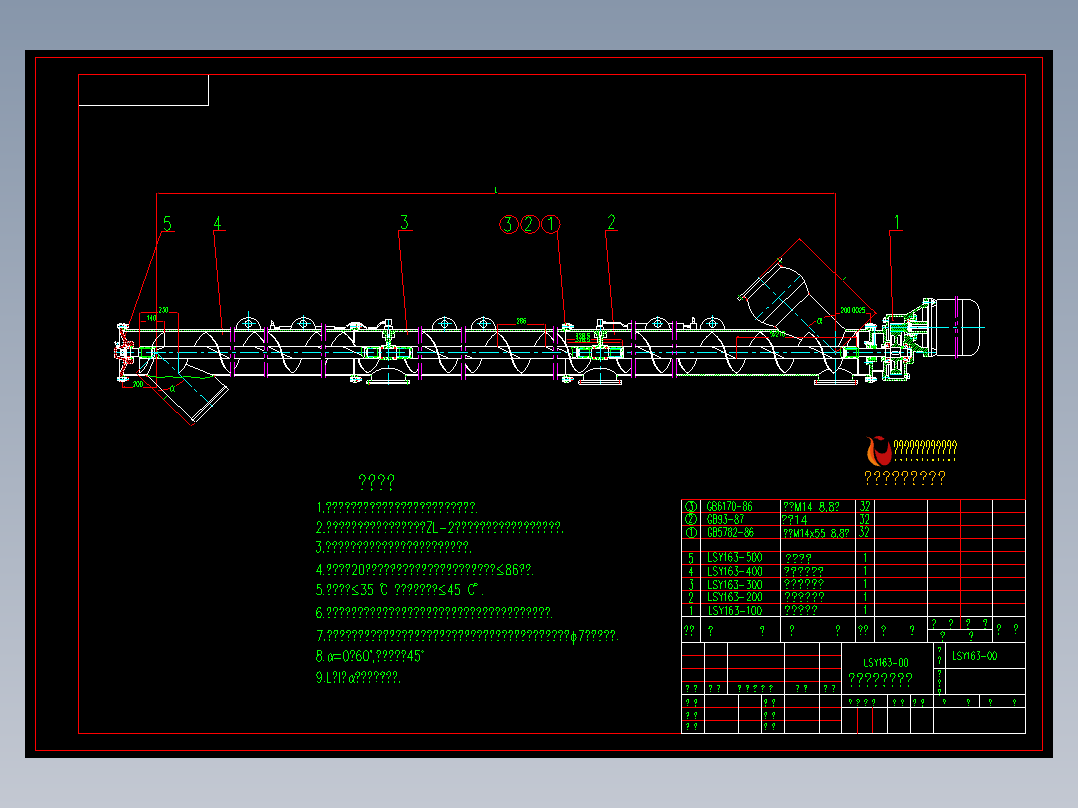Image resolution: width=1078 pixels, height=808 pixels.
Task: Select the LSY163-500 table row entry
Action: 734,558
